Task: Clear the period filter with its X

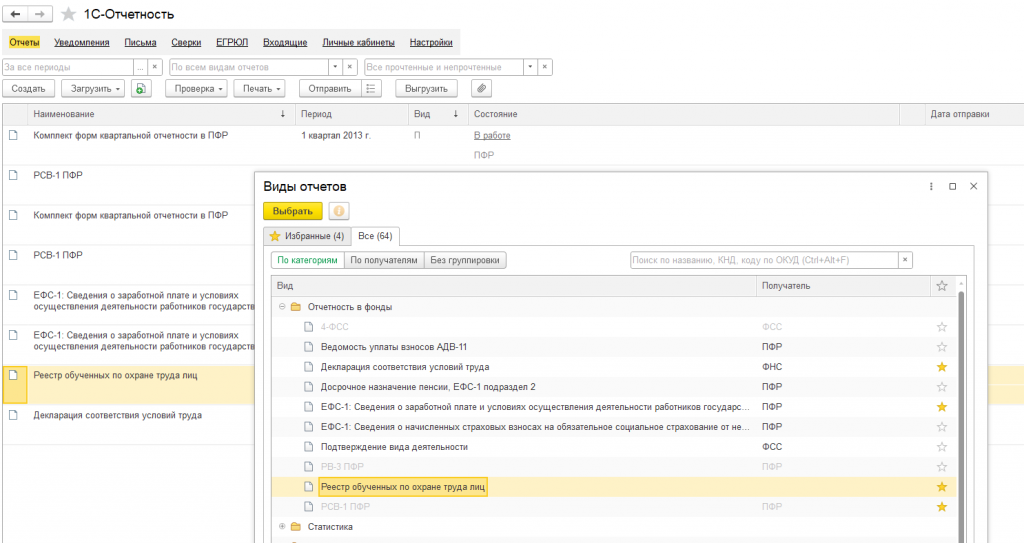Action: point(155,67)
